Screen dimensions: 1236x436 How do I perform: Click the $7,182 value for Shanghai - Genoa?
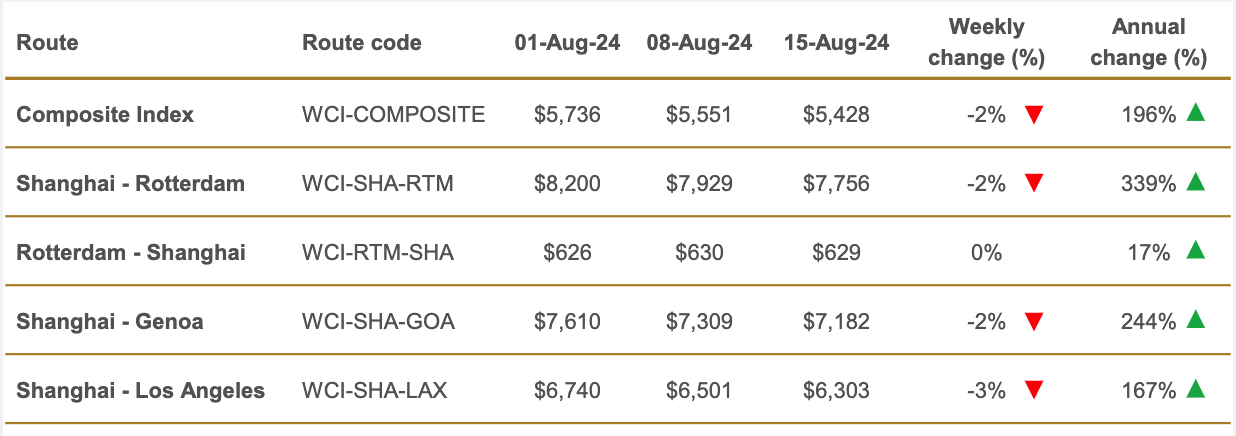click(x=836, y=321)
